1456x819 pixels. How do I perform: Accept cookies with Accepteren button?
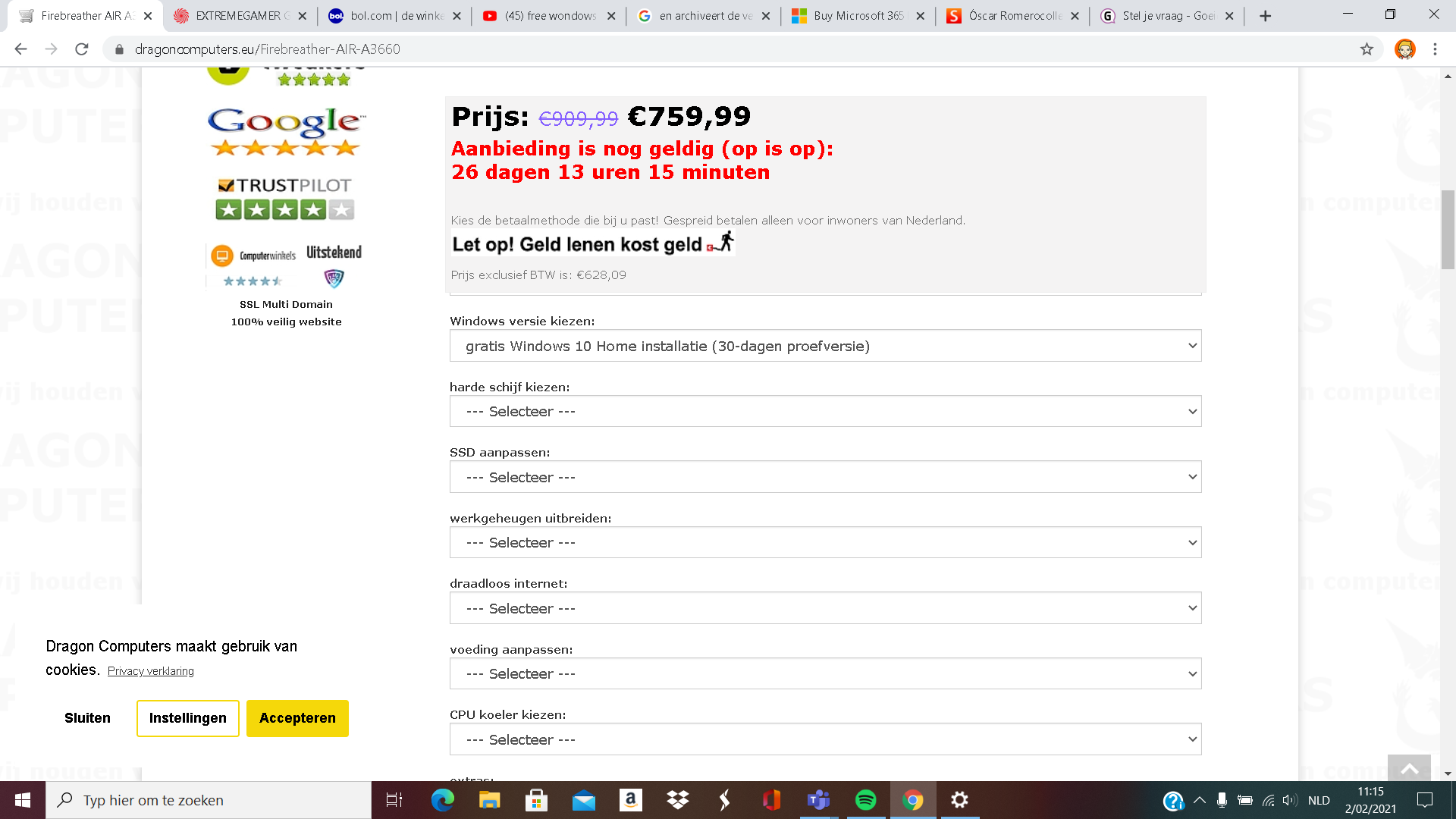point(297,718)
